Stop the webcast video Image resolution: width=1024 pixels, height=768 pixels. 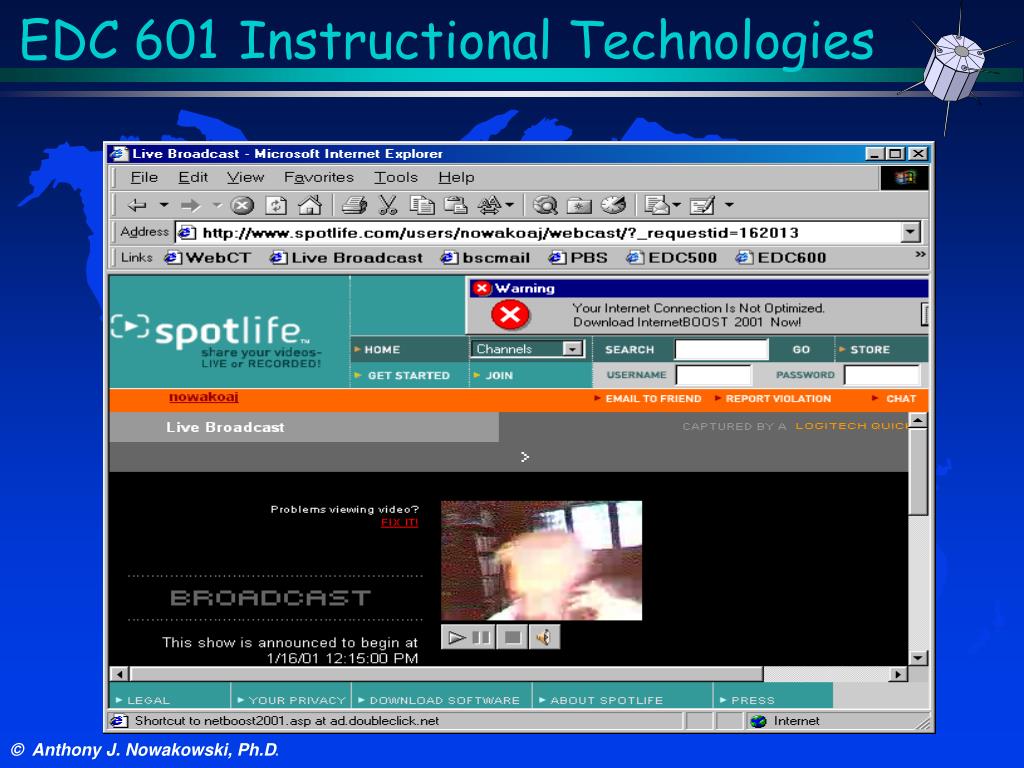coord(513,637)
